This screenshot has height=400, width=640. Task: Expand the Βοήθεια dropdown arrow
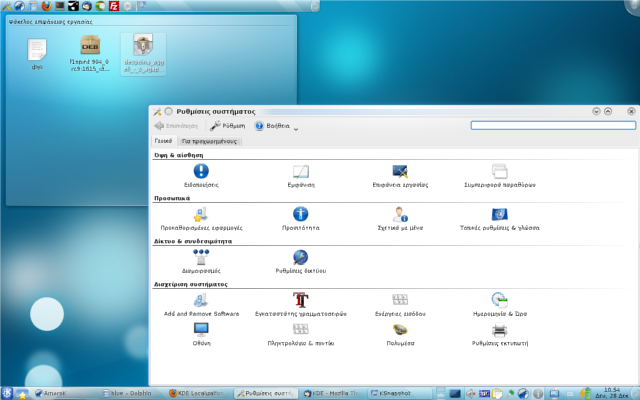tap(296, 128)
